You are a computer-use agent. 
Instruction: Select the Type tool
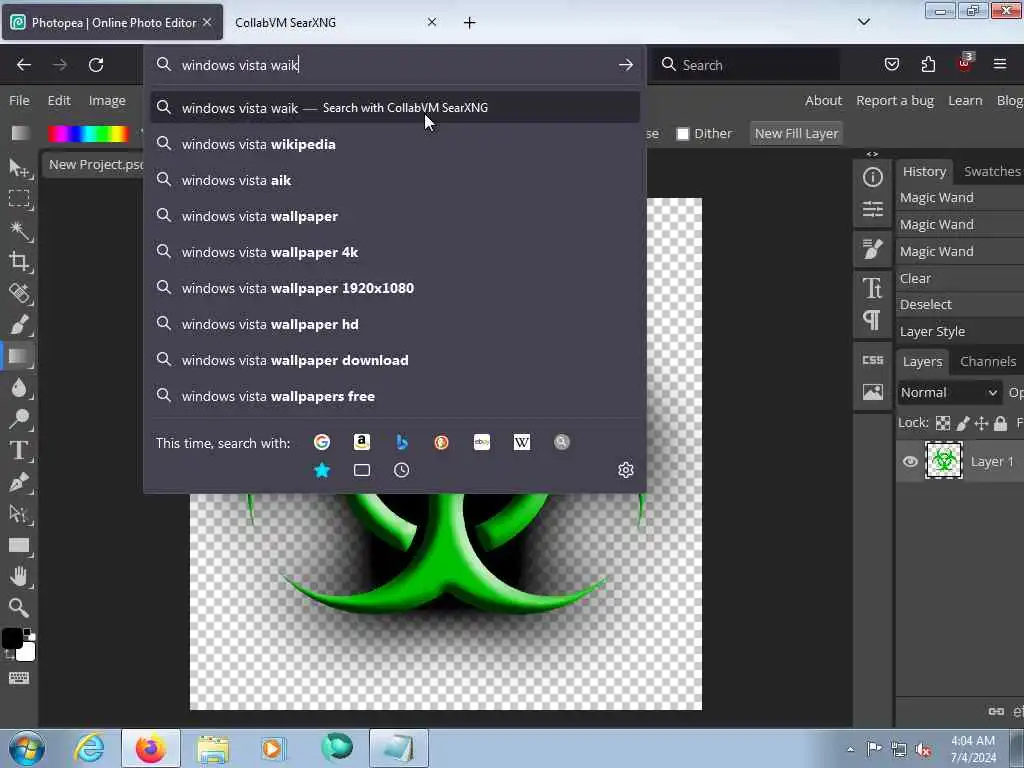[x=19, y=451]
